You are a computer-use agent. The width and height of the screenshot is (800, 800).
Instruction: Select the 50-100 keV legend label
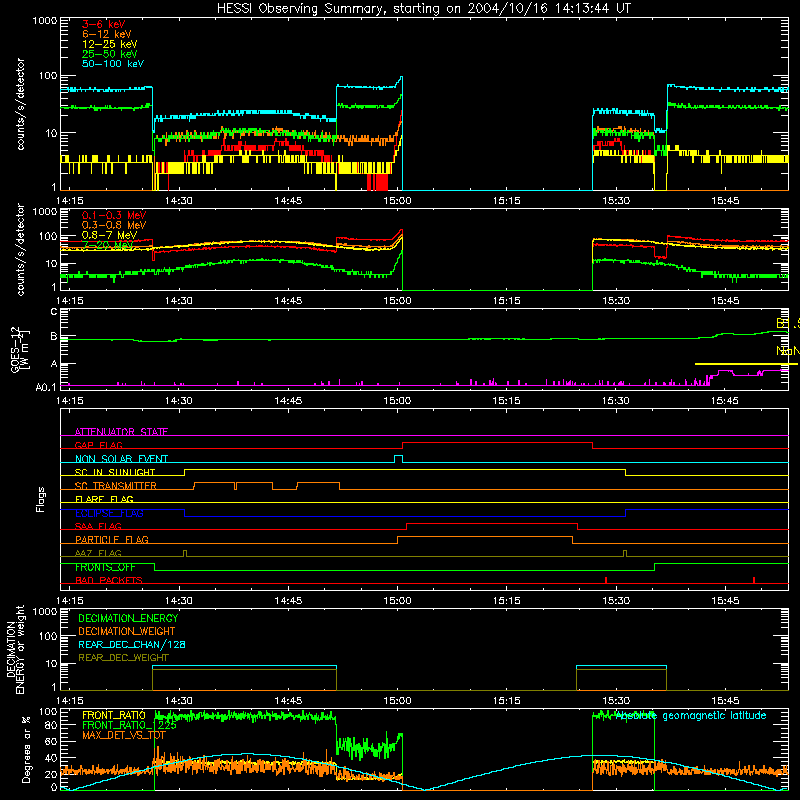113,64
